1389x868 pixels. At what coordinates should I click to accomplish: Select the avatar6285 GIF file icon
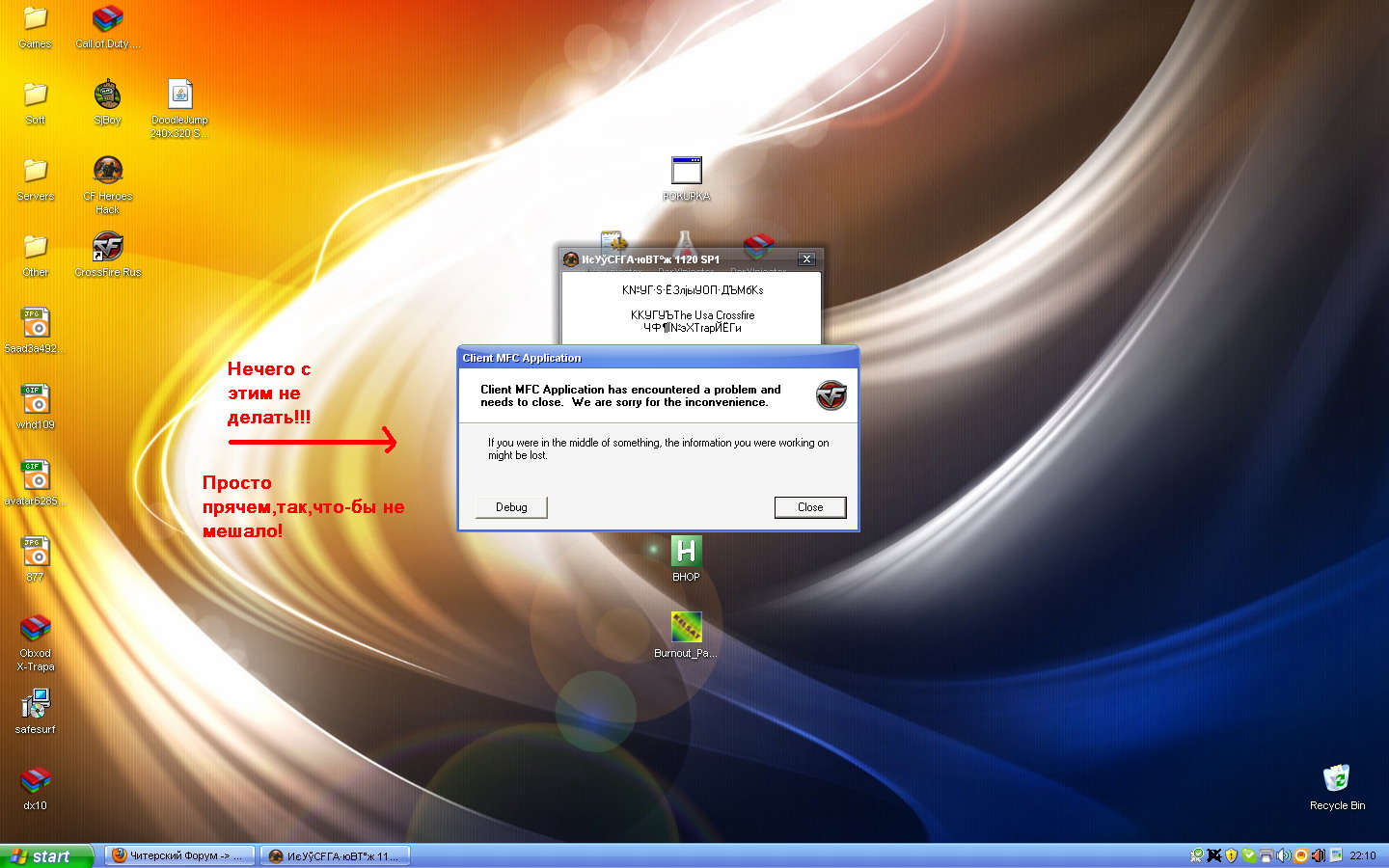(35, 483)
